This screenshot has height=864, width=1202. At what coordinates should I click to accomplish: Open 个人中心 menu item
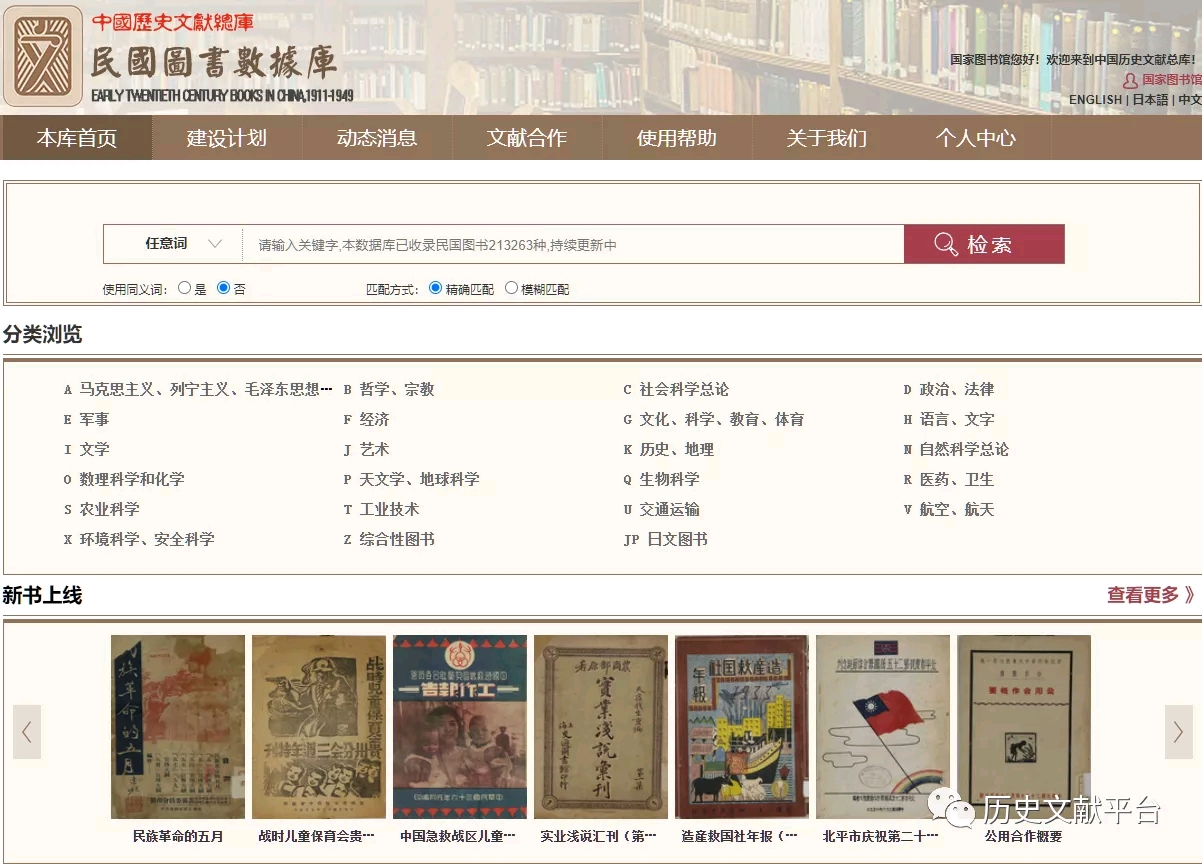976,138
